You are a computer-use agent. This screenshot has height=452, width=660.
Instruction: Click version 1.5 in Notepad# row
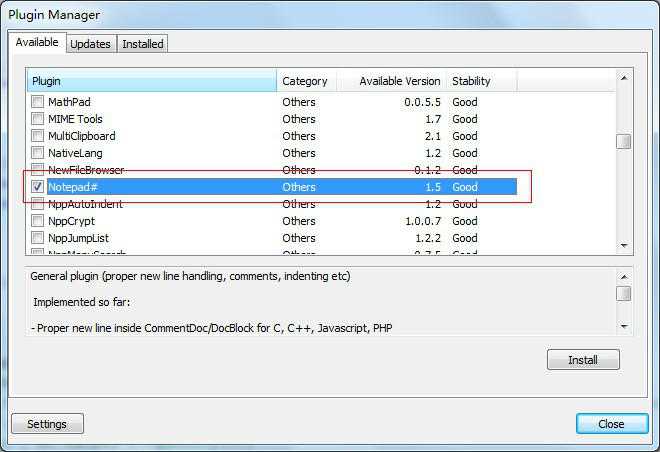tap(433, 187)
